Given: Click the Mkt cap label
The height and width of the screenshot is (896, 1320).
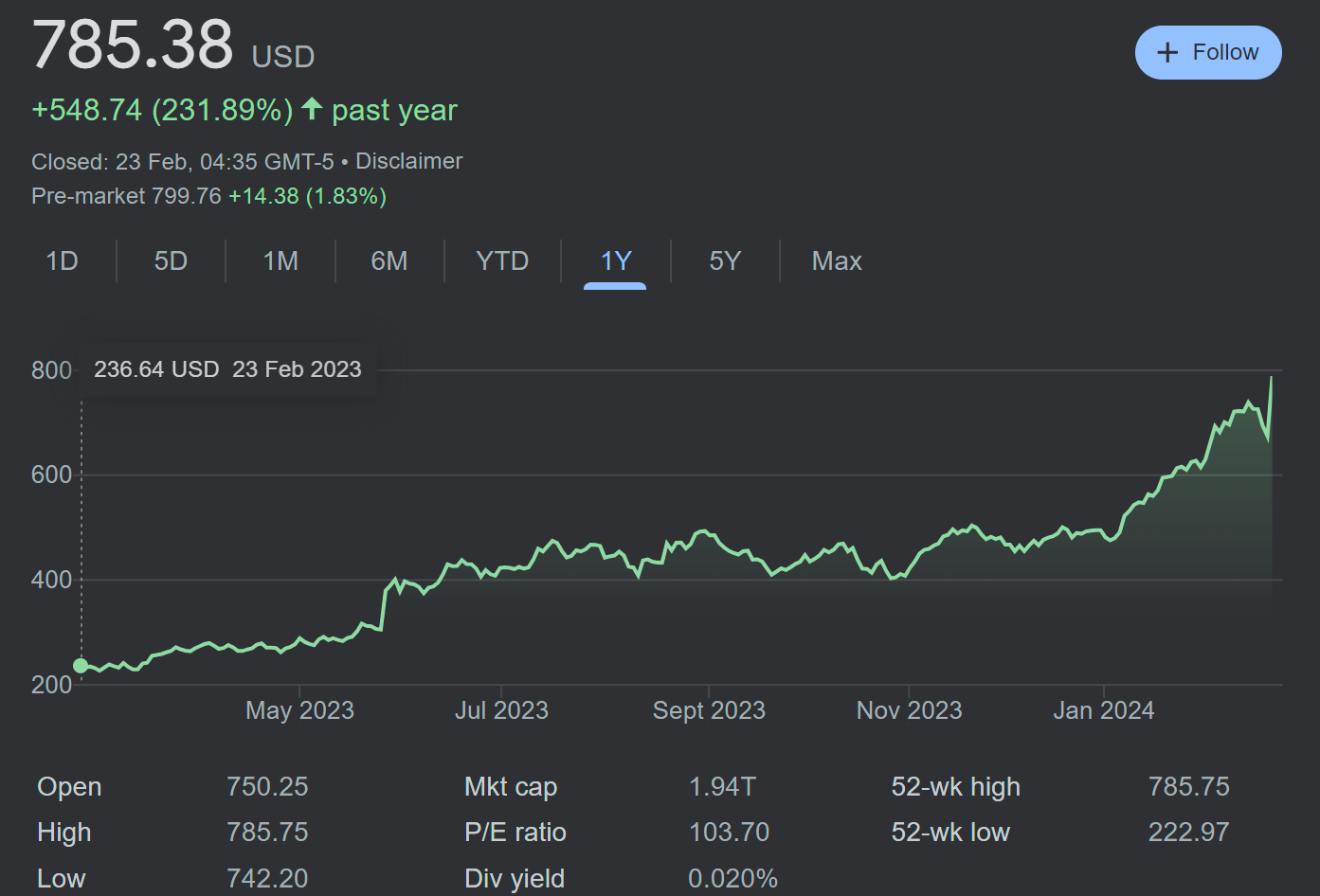Looking at the screenshot, I should tap(511, 787).
